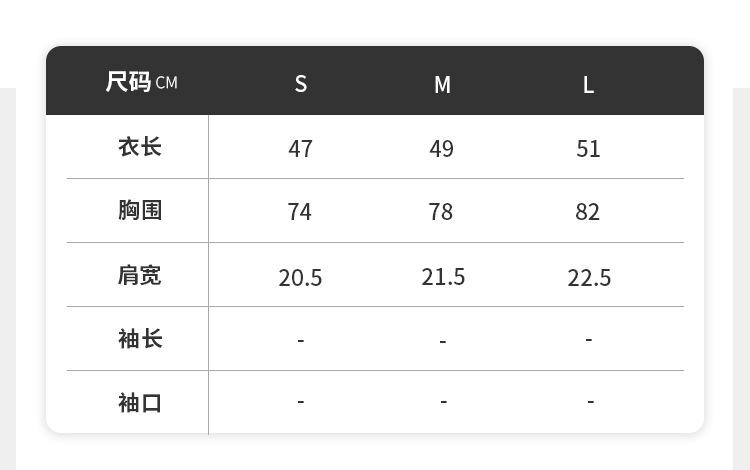Click the 袖长 dash under size M

coord(443,341)
